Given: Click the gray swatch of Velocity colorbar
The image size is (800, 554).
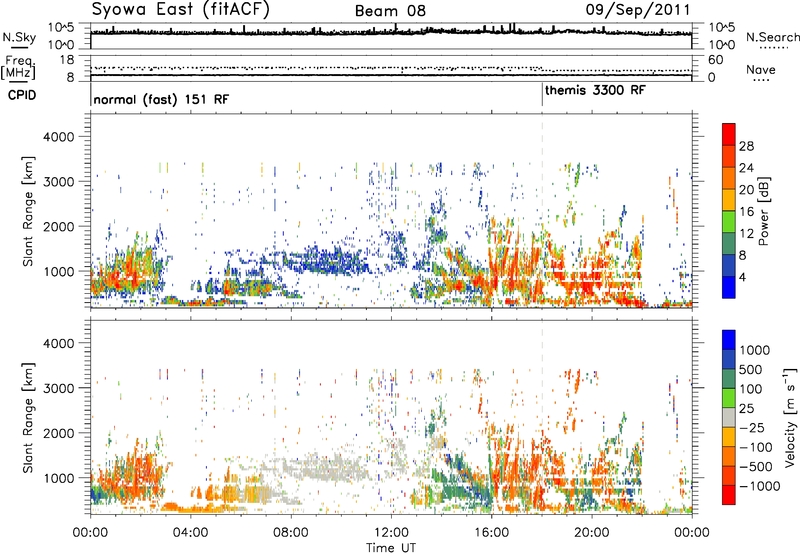Looking at the screenshot, I should tap(729, 417).
